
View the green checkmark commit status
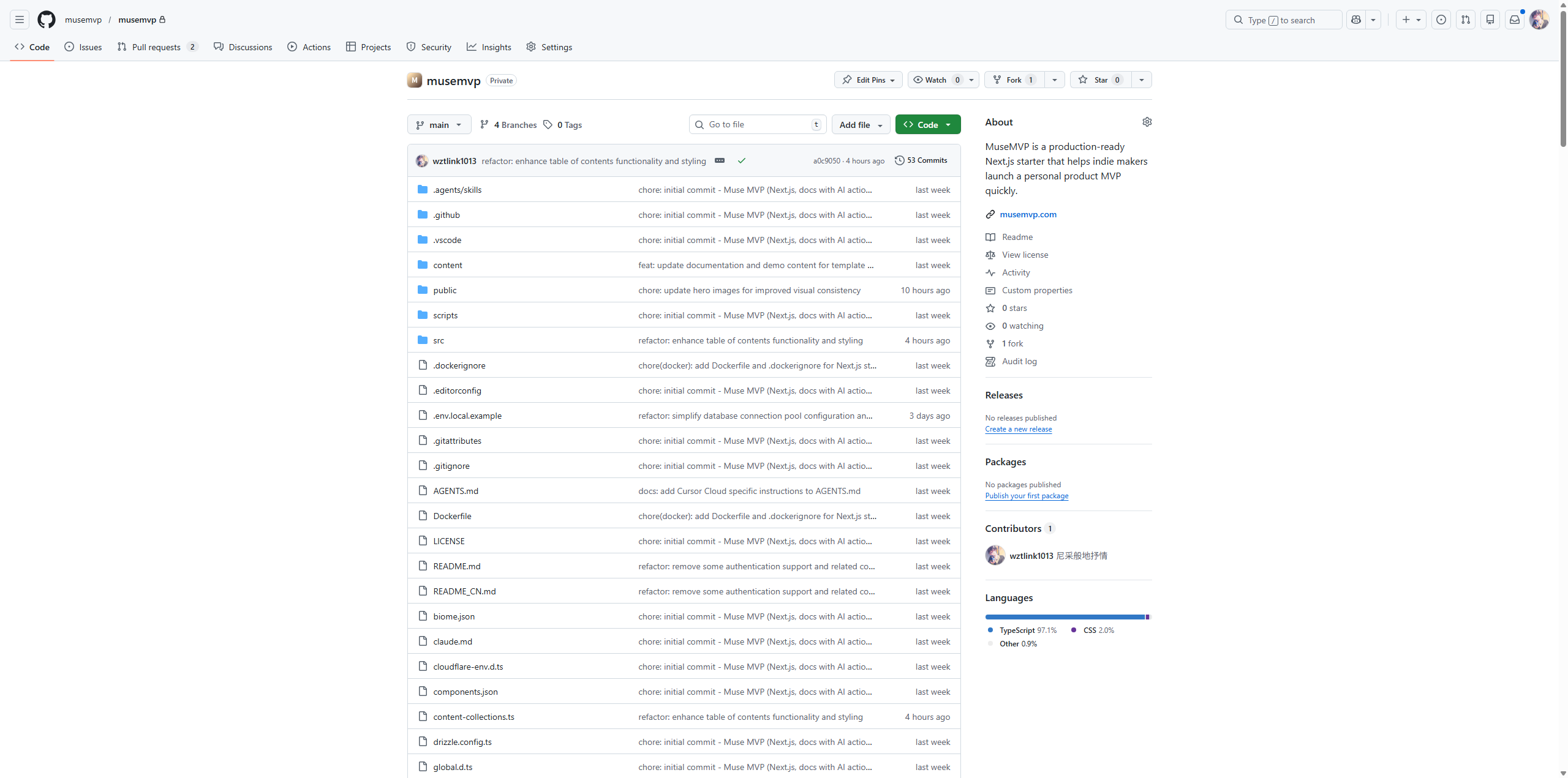(x=742, y=160)
